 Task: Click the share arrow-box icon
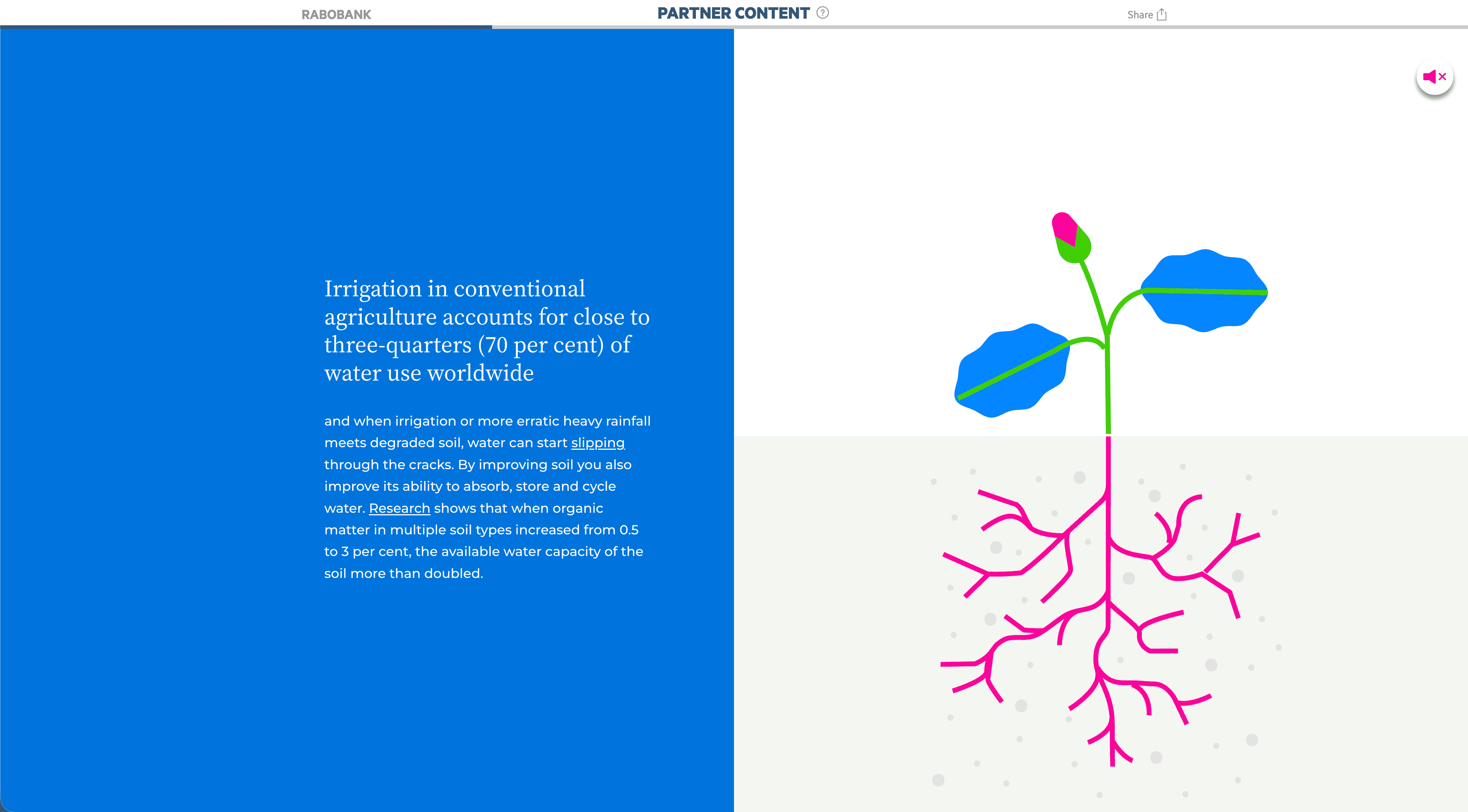[x=1162, y=15]
